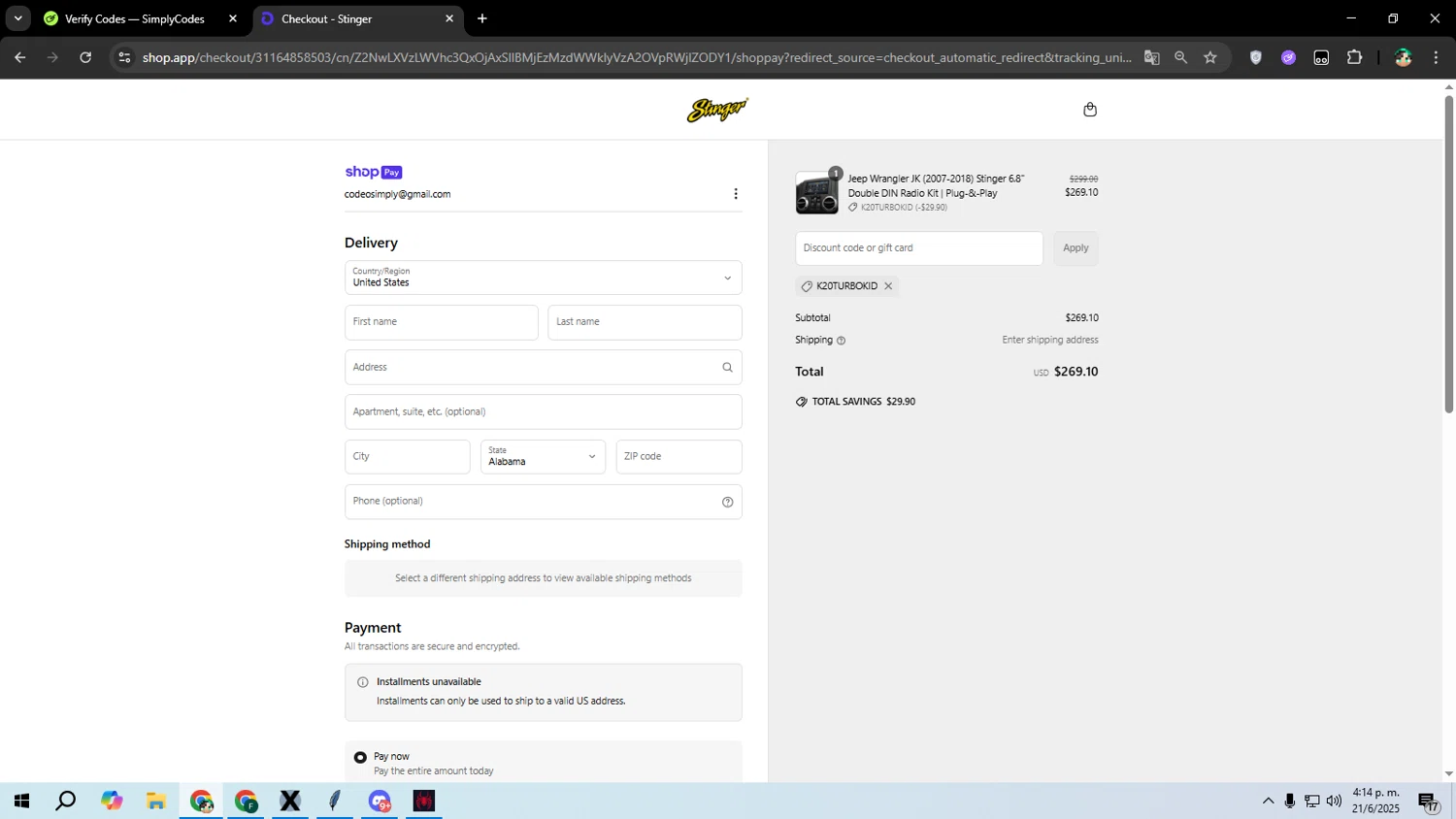Screen dimensions: 1456x819
Task: Click the Phone (optional) field
Action: 544,502
